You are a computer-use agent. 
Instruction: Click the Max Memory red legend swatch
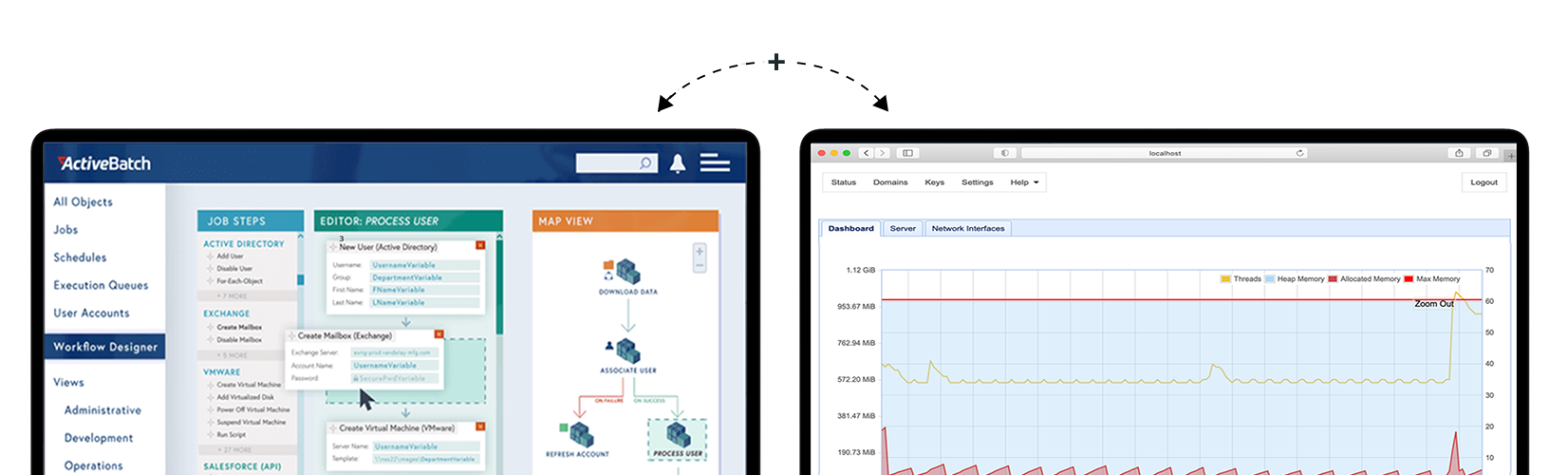coord(1409,279)
